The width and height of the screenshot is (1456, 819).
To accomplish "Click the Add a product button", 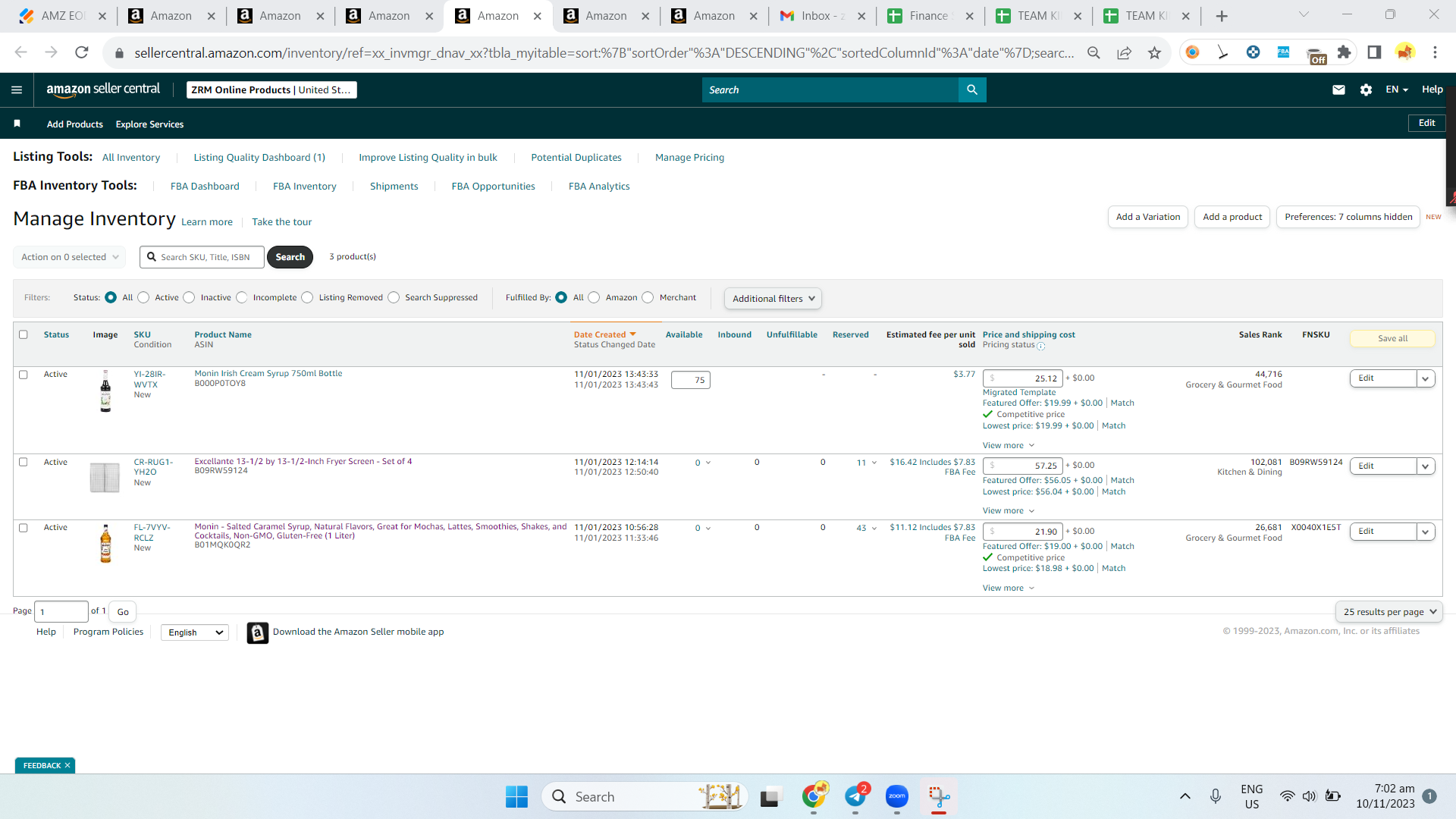I will click(x=1232, y=217).
